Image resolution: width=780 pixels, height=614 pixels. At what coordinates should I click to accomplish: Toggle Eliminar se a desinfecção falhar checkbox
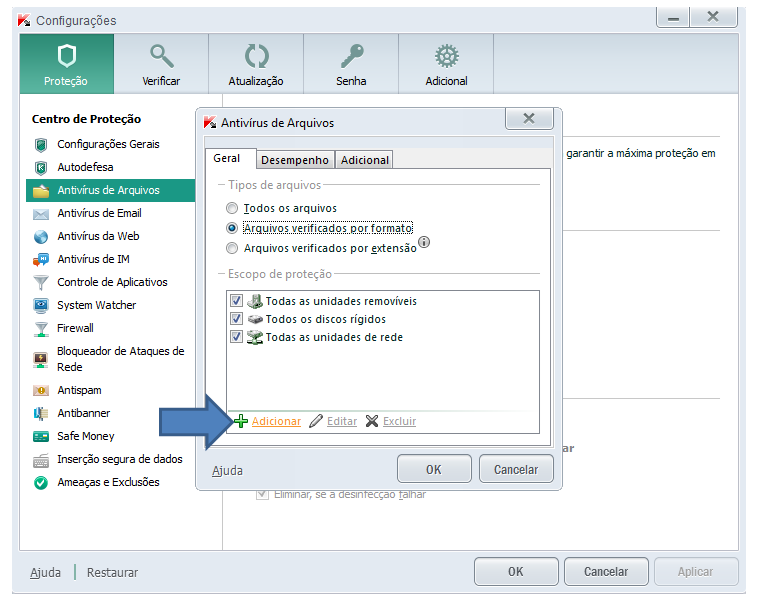(x=262, y=495)
